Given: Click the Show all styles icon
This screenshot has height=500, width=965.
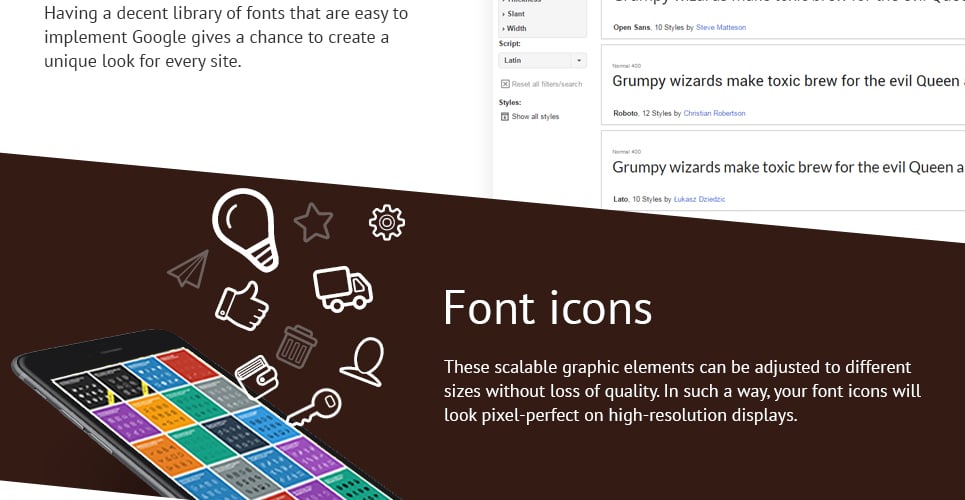Looking at the screenshot, I should (x=505, y=116).
